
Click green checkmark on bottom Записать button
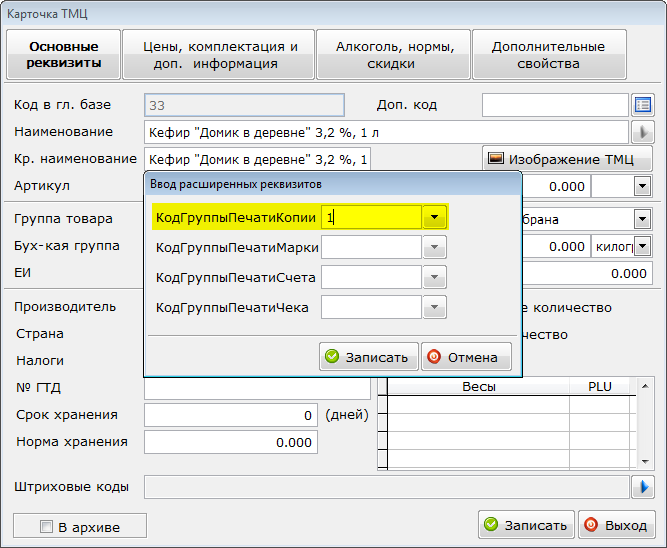tap(491, 525)
